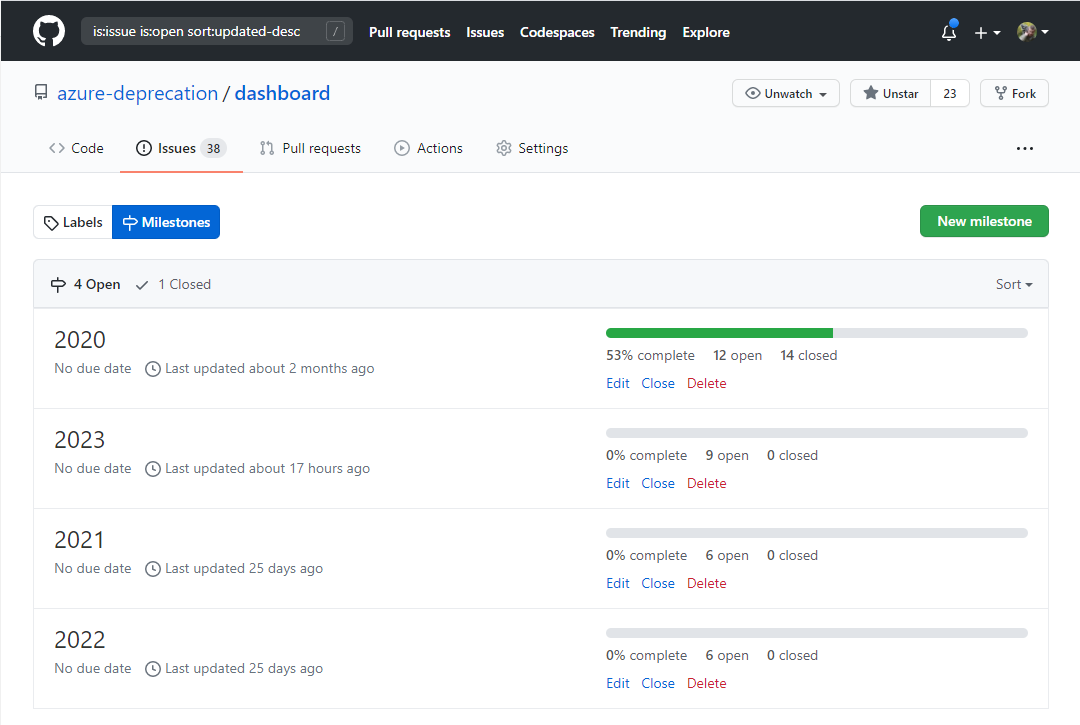Switch to repository Pull requests tab
This screenshot has height=725, width=1080.
310,148
